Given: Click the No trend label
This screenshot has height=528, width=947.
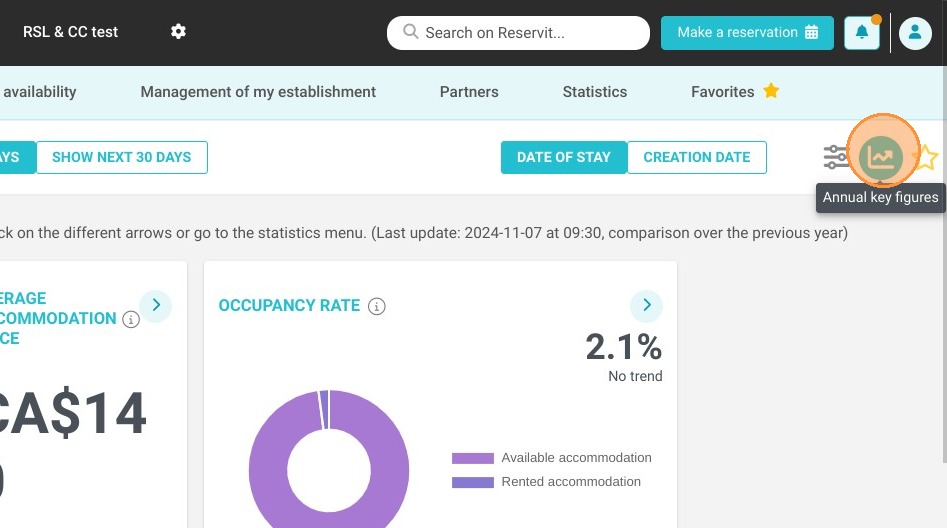Looking at the screenshot, I should [635, 376].
